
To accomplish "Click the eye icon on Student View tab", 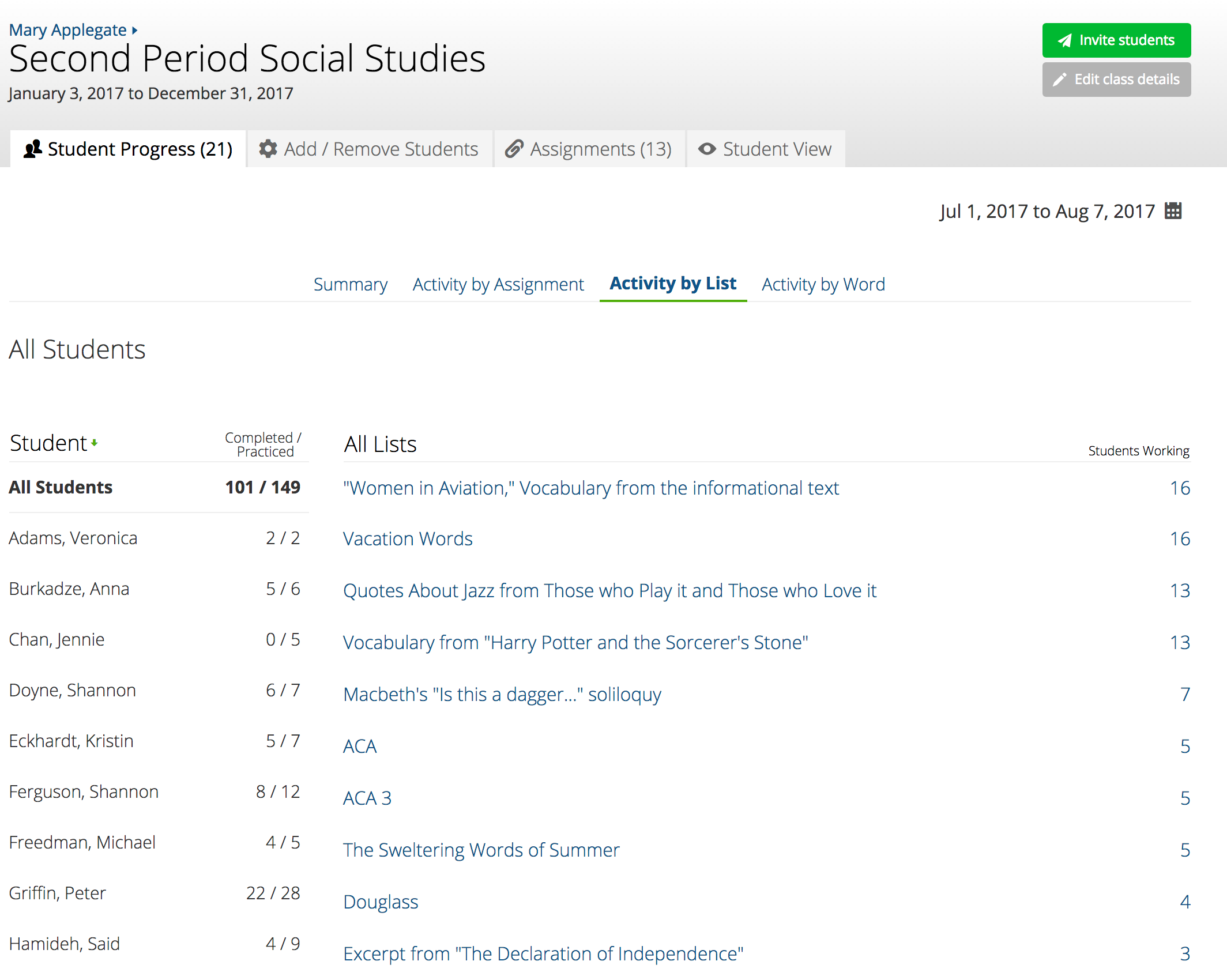I will tap(707, 149).
